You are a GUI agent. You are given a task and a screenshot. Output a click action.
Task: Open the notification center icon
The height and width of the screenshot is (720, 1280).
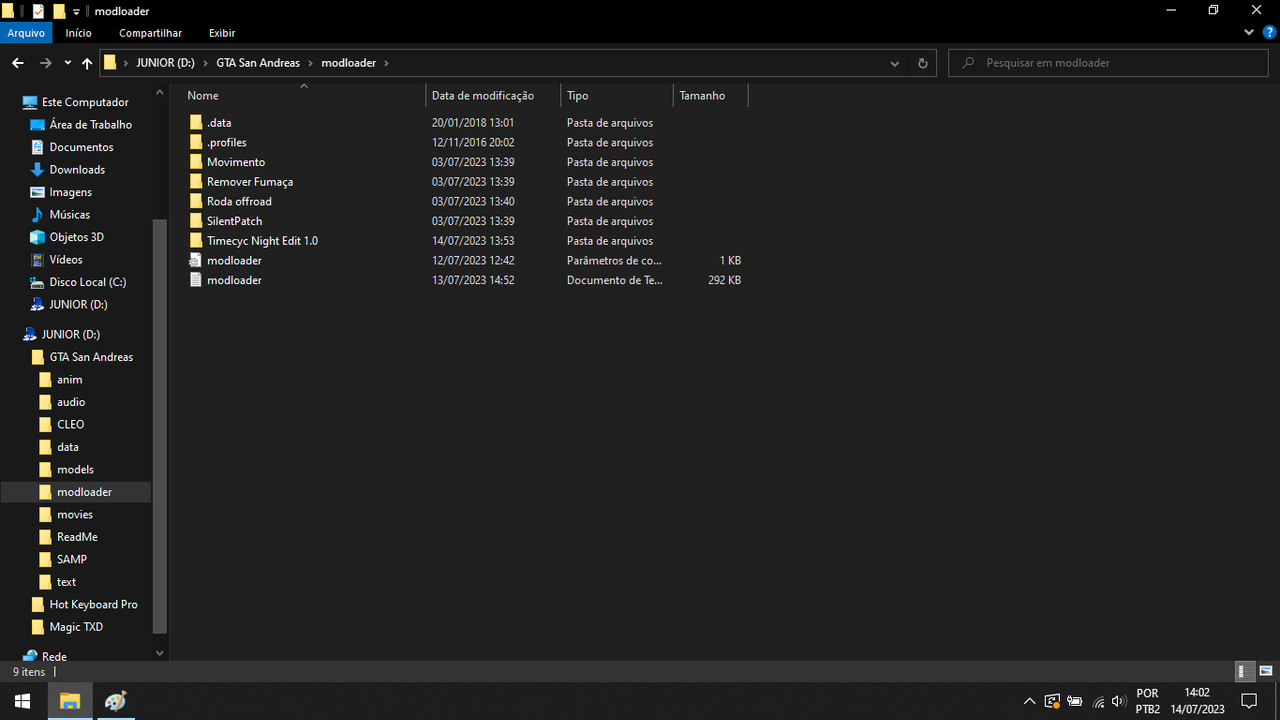pos(1248,701)
